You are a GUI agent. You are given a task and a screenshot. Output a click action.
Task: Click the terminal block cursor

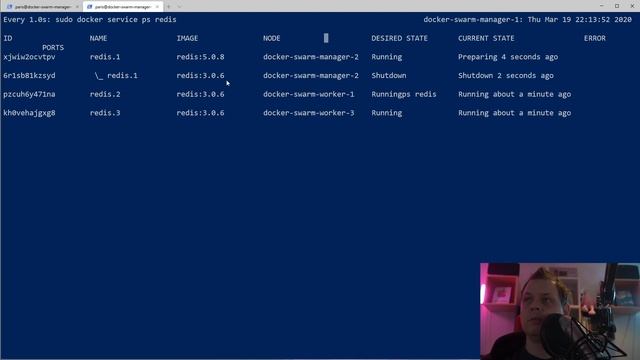click(326, 38)
